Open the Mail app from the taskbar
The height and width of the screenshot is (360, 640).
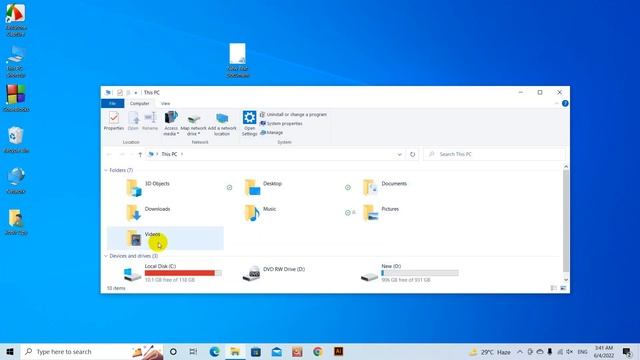pyautogui.click(x=276, y=351)
